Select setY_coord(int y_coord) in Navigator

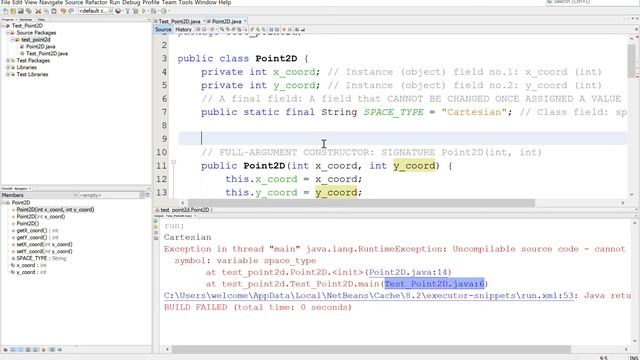point(44,251)
